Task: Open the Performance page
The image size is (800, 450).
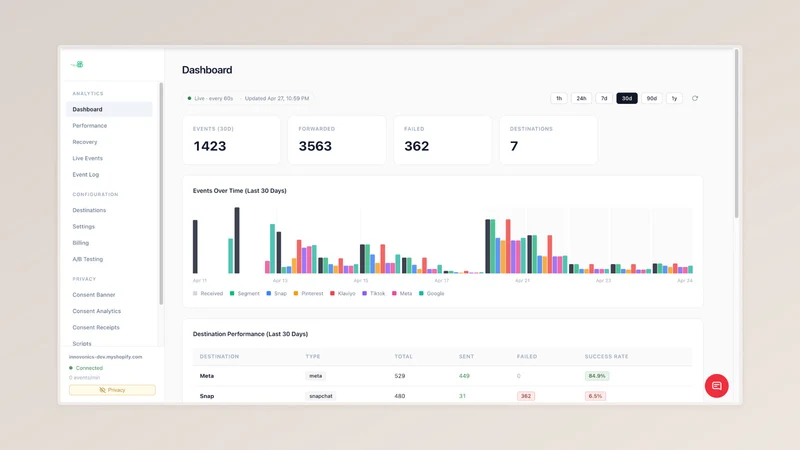Action: pyautogui.click(x=90, y=126)
